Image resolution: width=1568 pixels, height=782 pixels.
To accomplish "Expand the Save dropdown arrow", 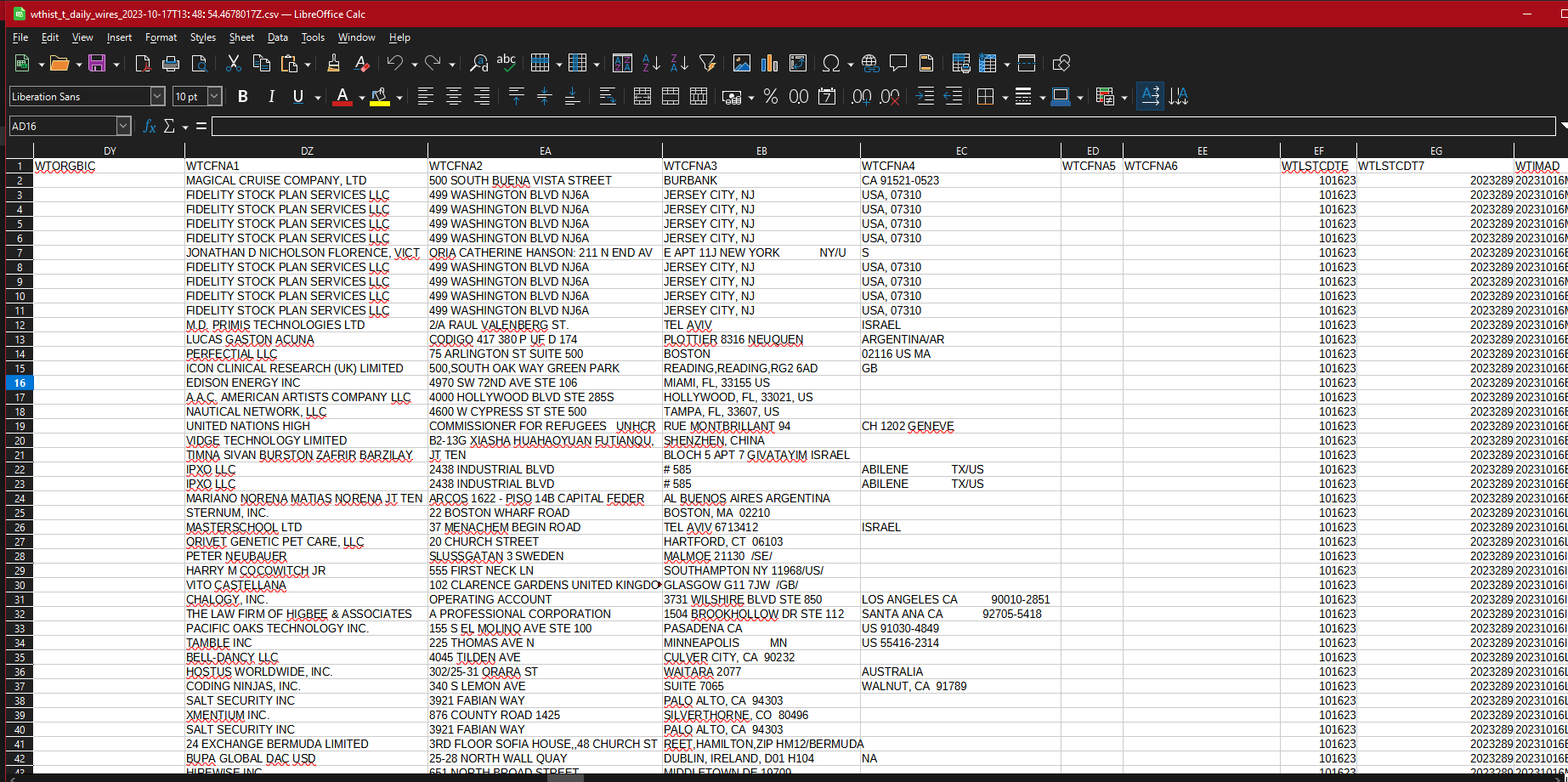I will [116, 64].
